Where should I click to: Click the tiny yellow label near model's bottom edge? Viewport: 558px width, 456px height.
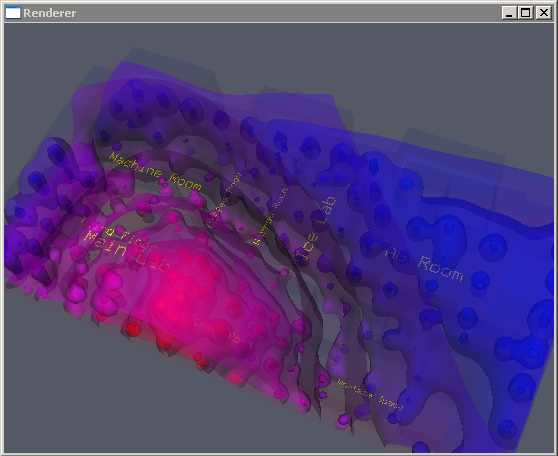pyautogui.click(x=370, y=395)
